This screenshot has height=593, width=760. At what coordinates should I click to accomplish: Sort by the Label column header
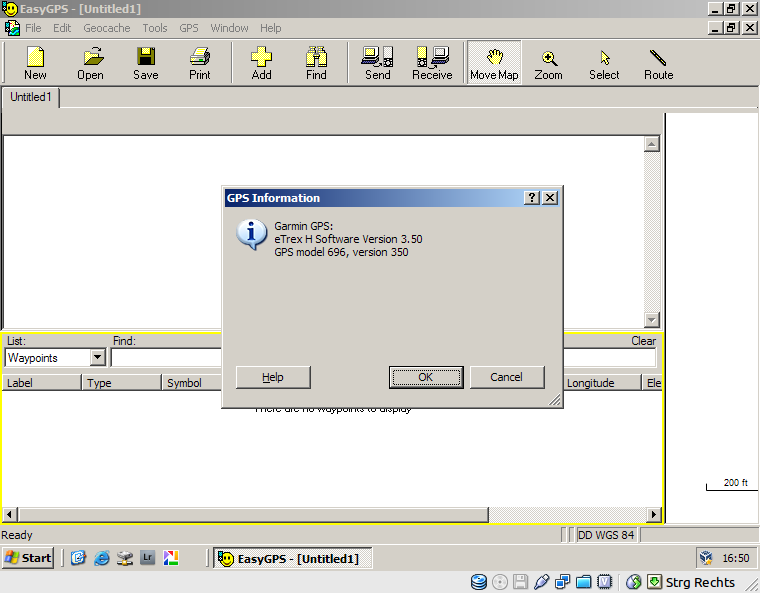(x=41, y=383)
